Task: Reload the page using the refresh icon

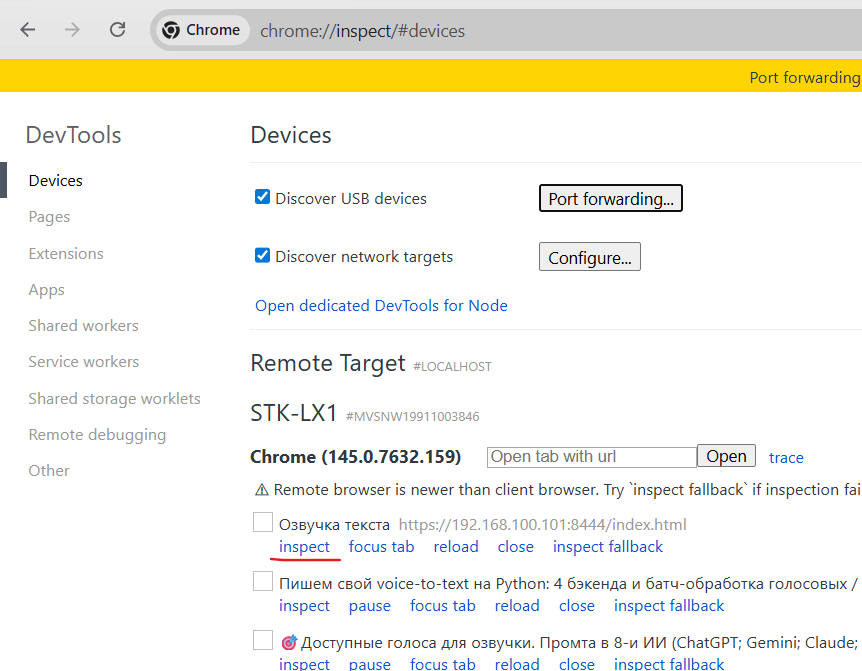Action: coord(117,30)
